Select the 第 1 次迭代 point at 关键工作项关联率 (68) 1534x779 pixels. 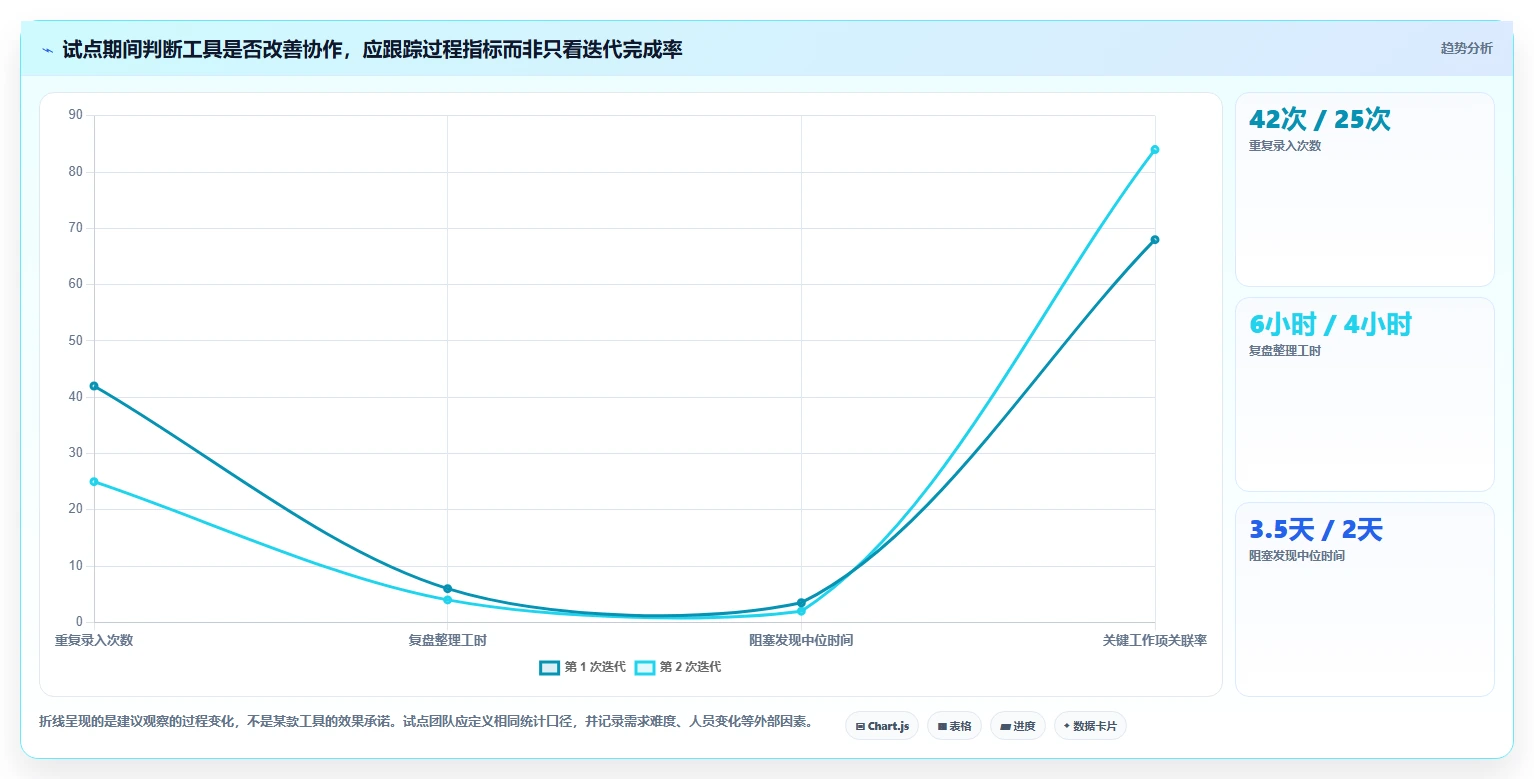coord(1154,240)
